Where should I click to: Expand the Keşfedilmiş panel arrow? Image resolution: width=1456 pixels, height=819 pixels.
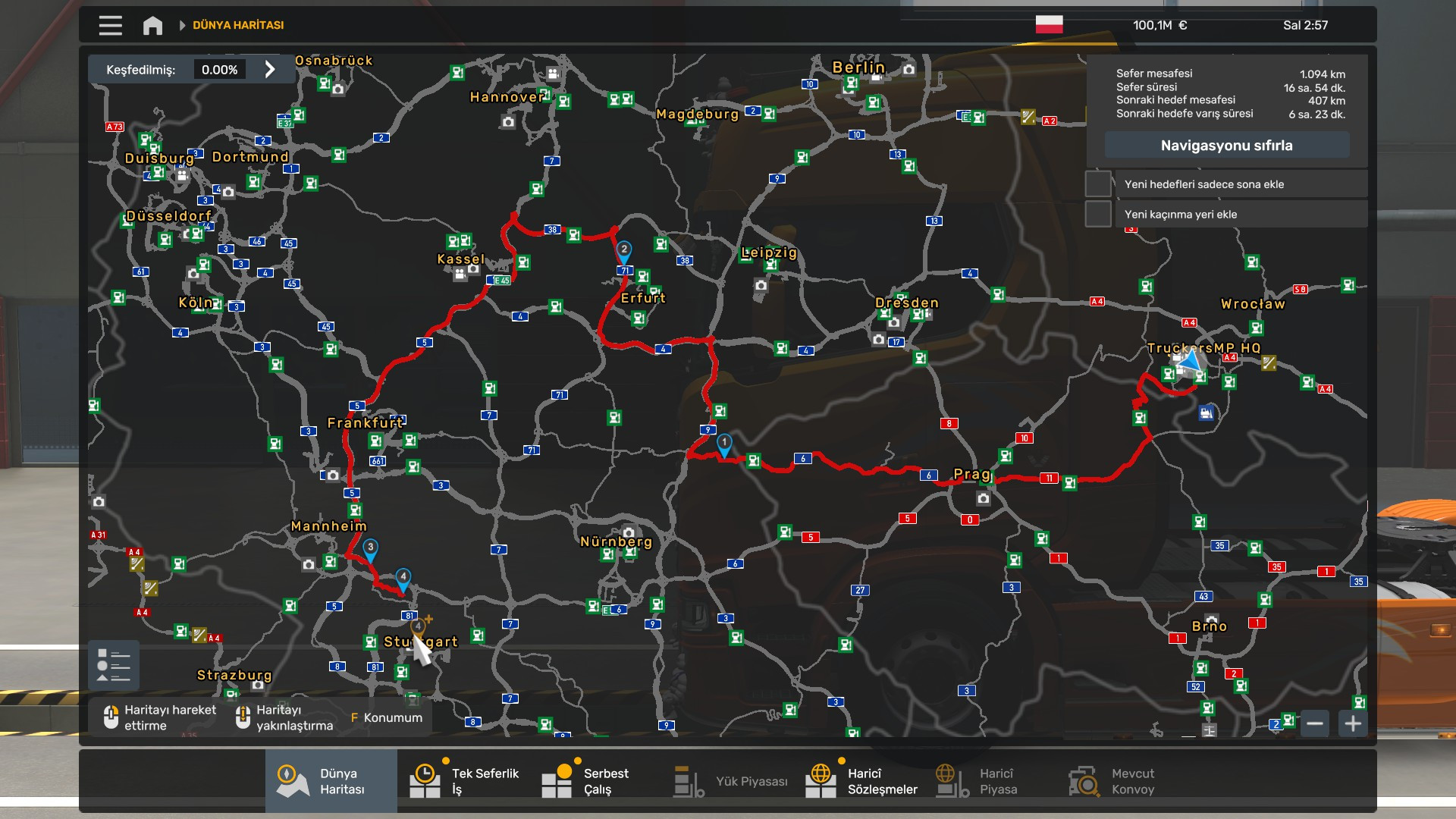tap(270, 70)
